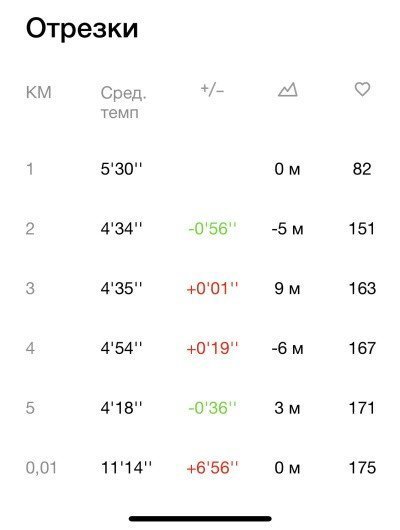Tap the red +0'01'' pace difference
400x530 pixels.
point(212,288)
